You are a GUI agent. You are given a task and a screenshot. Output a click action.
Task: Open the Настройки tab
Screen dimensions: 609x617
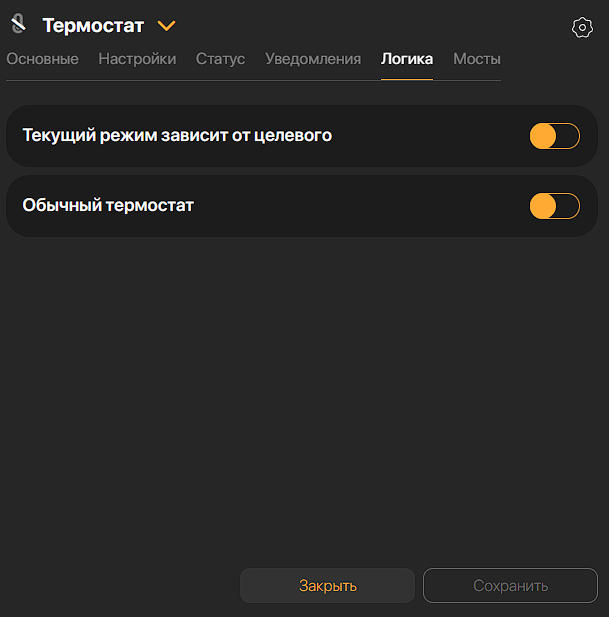pyautogui.click(x=137, y=59)
